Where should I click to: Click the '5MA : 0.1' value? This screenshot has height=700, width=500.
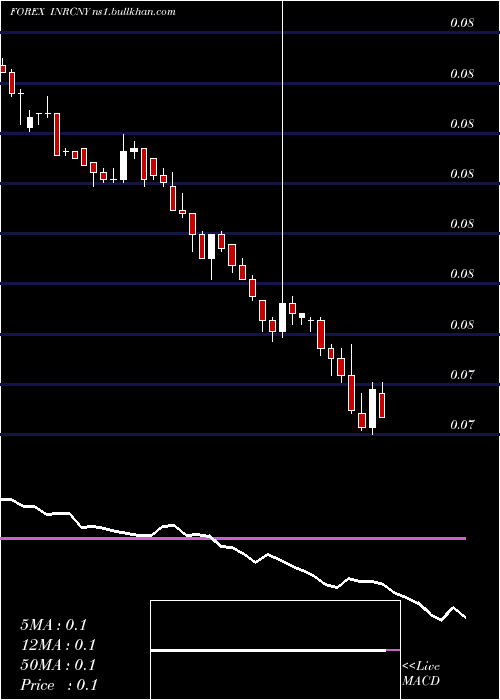pyautogui.click(x=53, y=625)
